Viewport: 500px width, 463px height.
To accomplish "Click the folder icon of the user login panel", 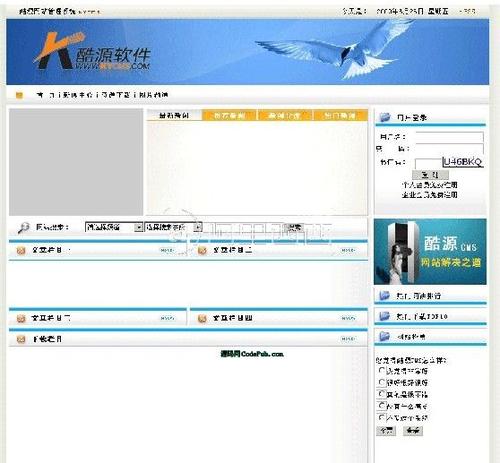I will (x=385, y=117).
